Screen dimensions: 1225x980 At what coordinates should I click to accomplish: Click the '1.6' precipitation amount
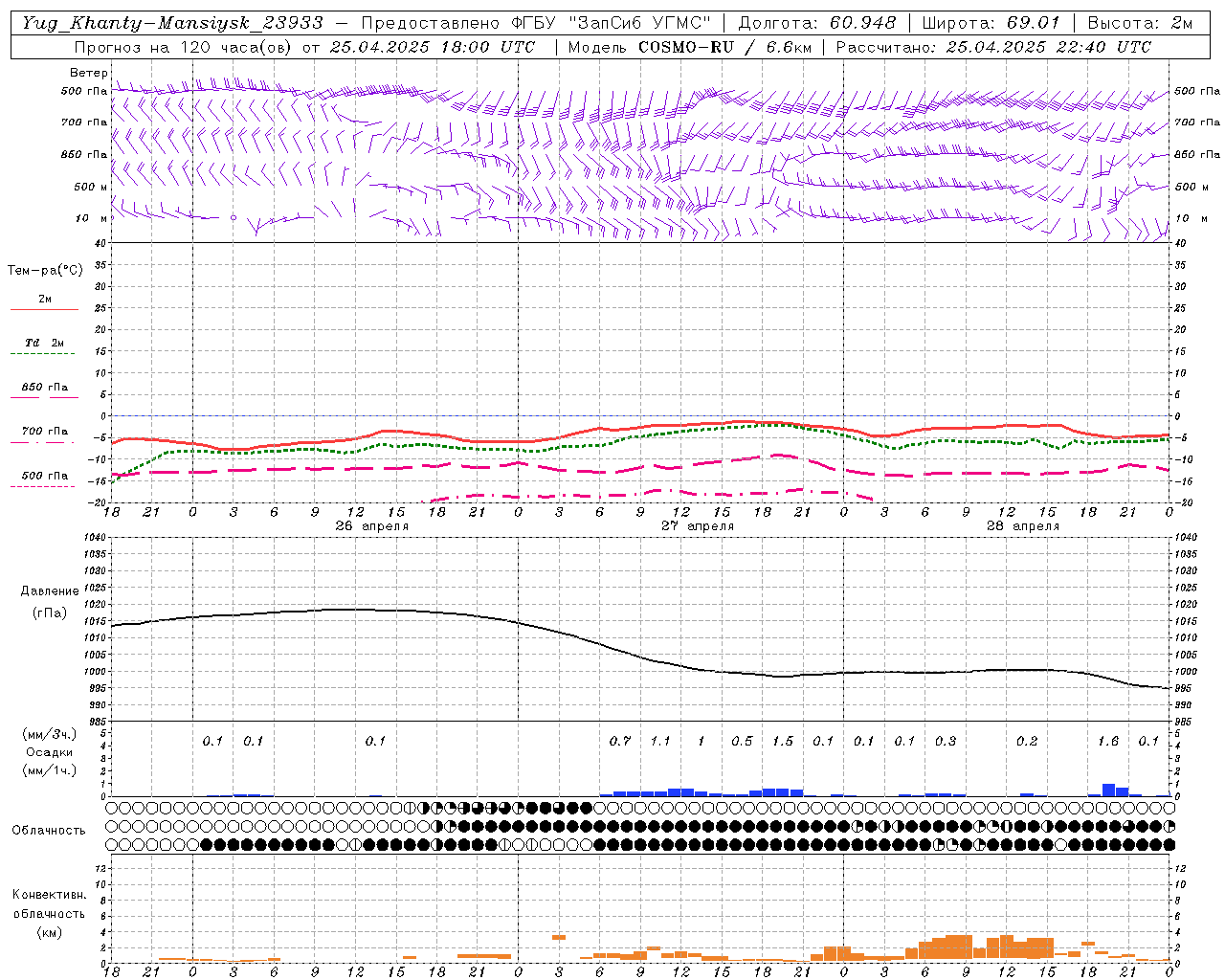point(1108,742)
